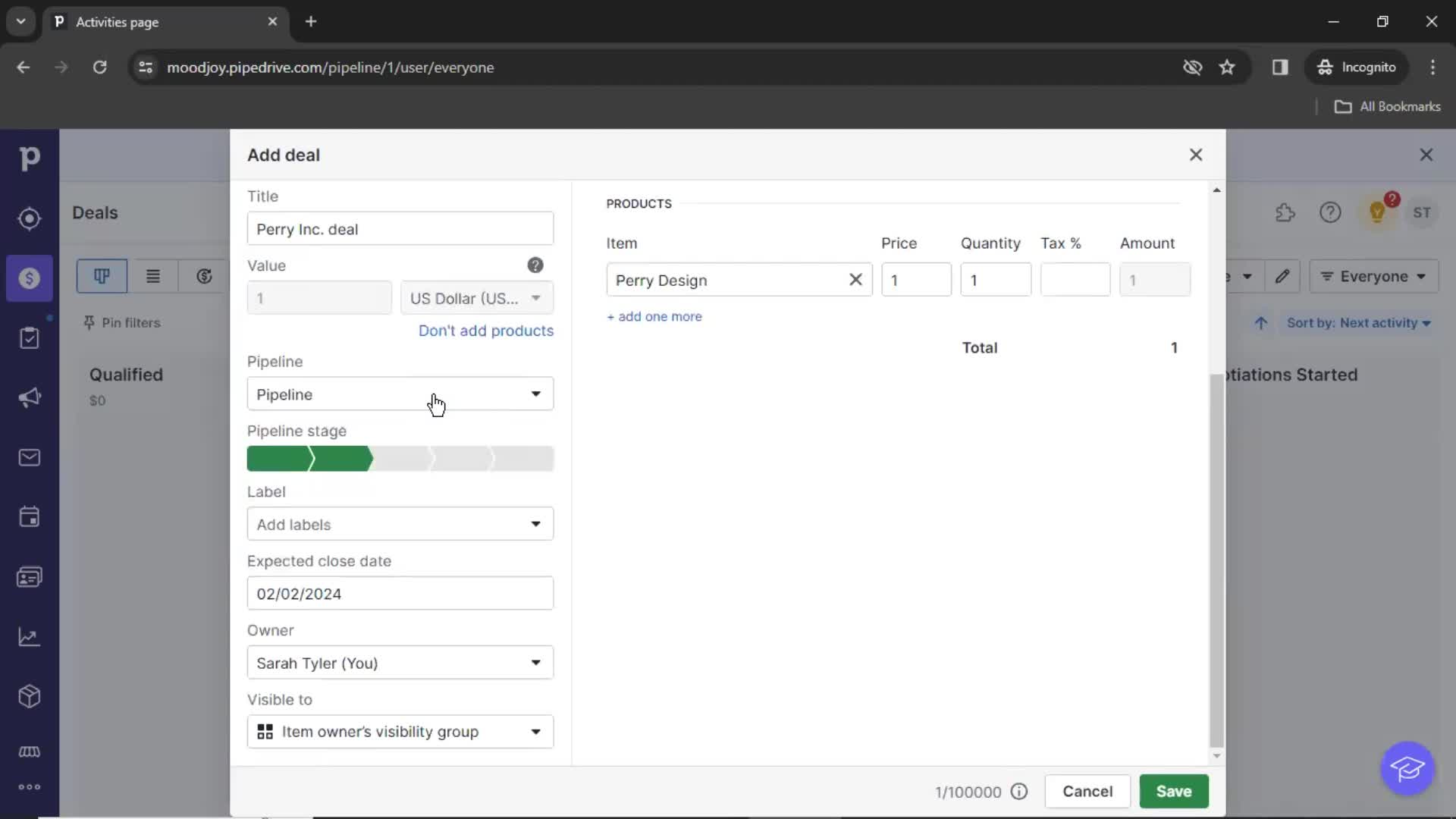Click the List view icon for deals
The height and width of the screenshot is (819, 1456).
(153, 276)
